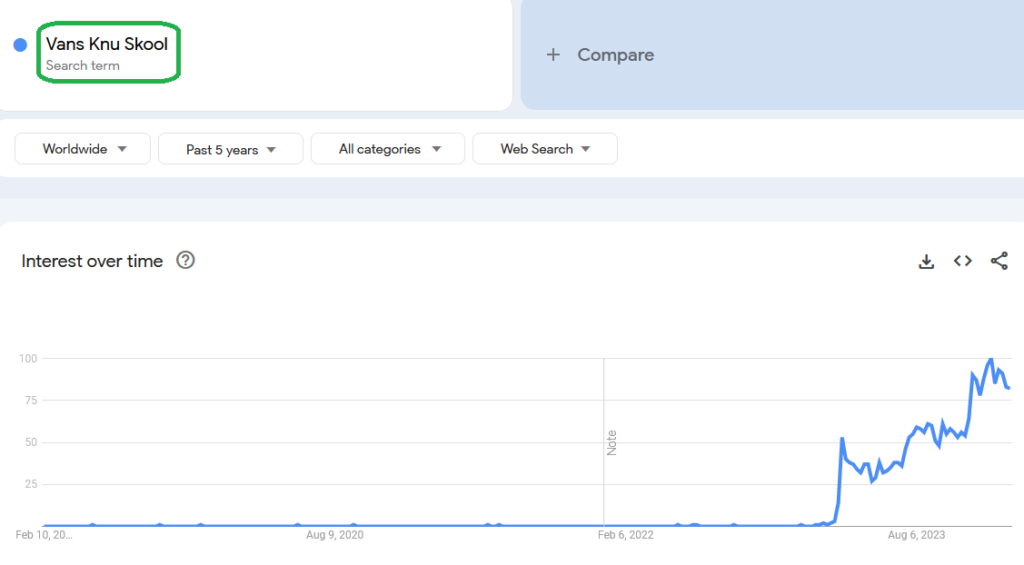Download the interest over time CSV
Image resolution: width=1024 pixels, height=565 pixels.
pyautogui.click(x=926, y=261)
